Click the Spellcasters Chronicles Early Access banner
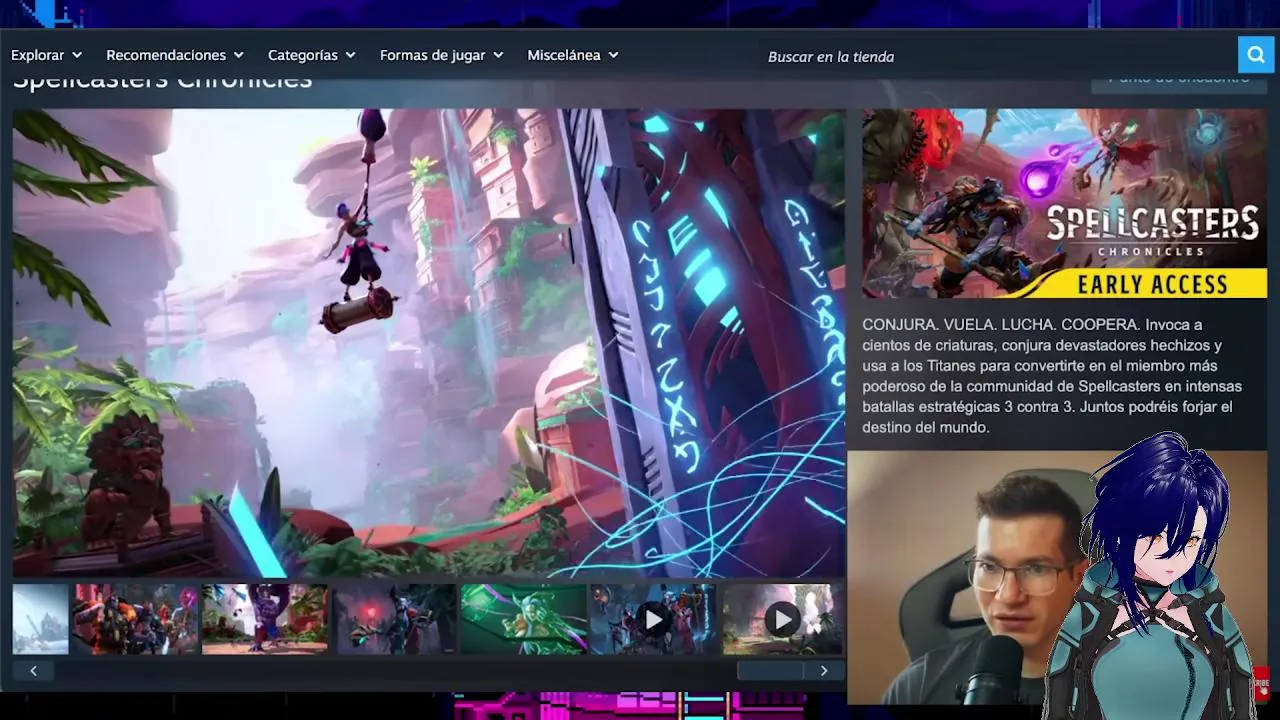 1064,204
